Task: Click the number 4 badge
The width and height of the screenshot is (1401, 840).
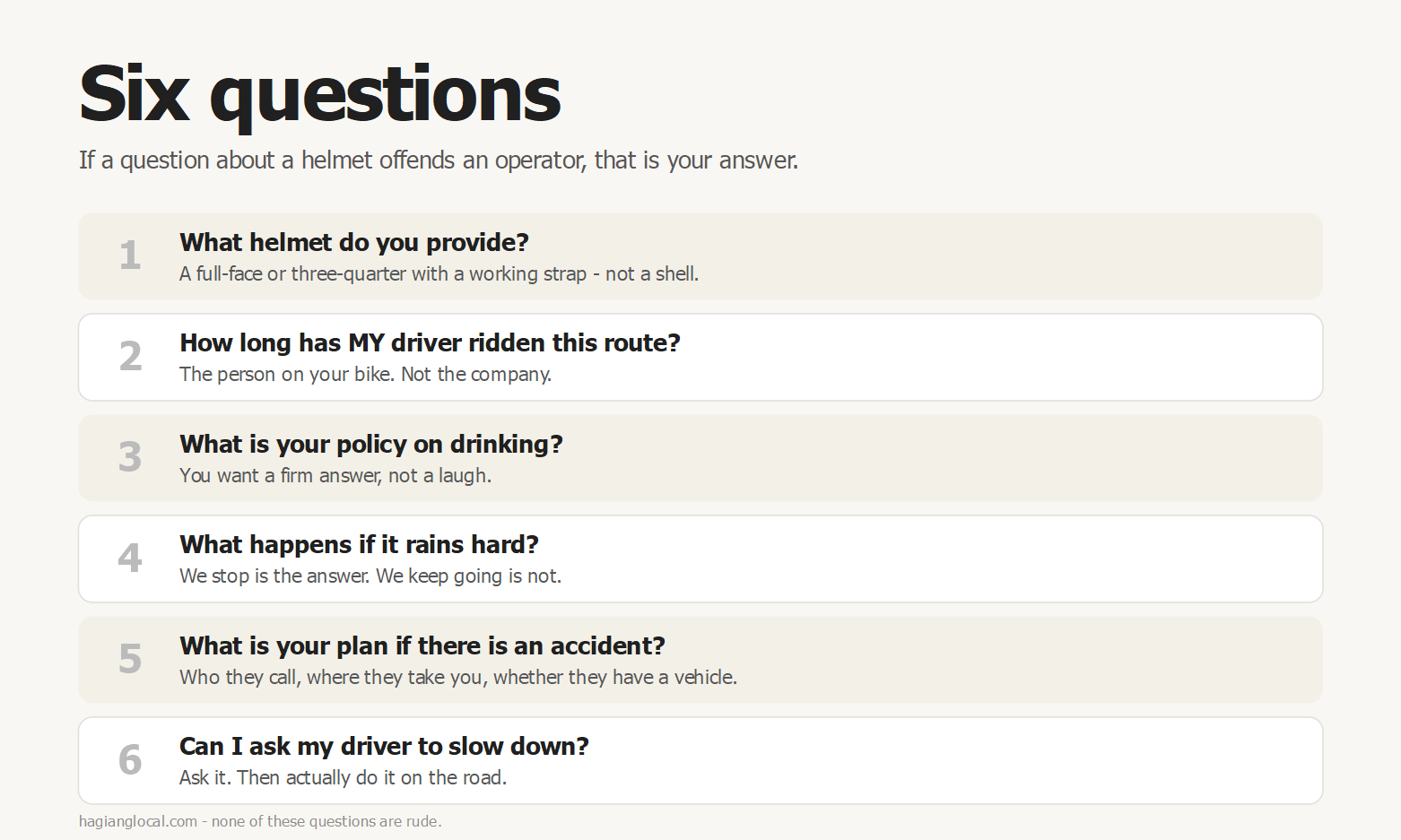Action: pyautogui.click(x=130, y=559)
